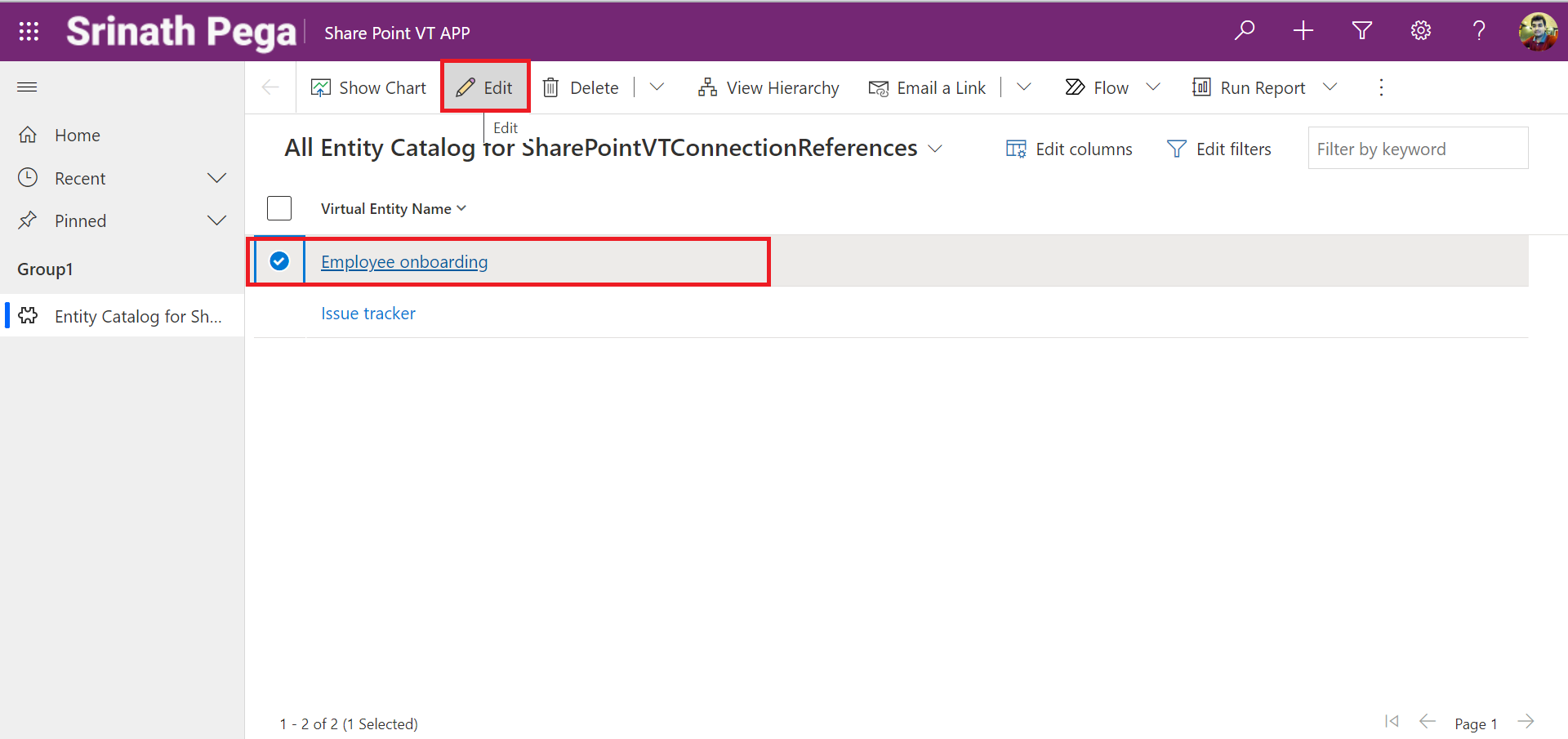The width and height of the screenshot is (1568, 739).
Task: Click the Filter by keyword input box
Action: point(1417,149)
